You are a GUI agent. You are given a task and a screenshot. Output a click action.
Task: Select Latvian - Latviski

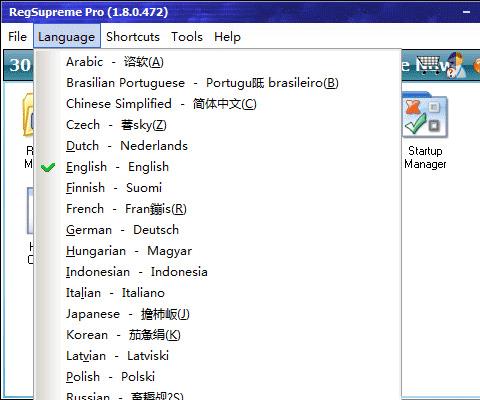click(218, 356)
